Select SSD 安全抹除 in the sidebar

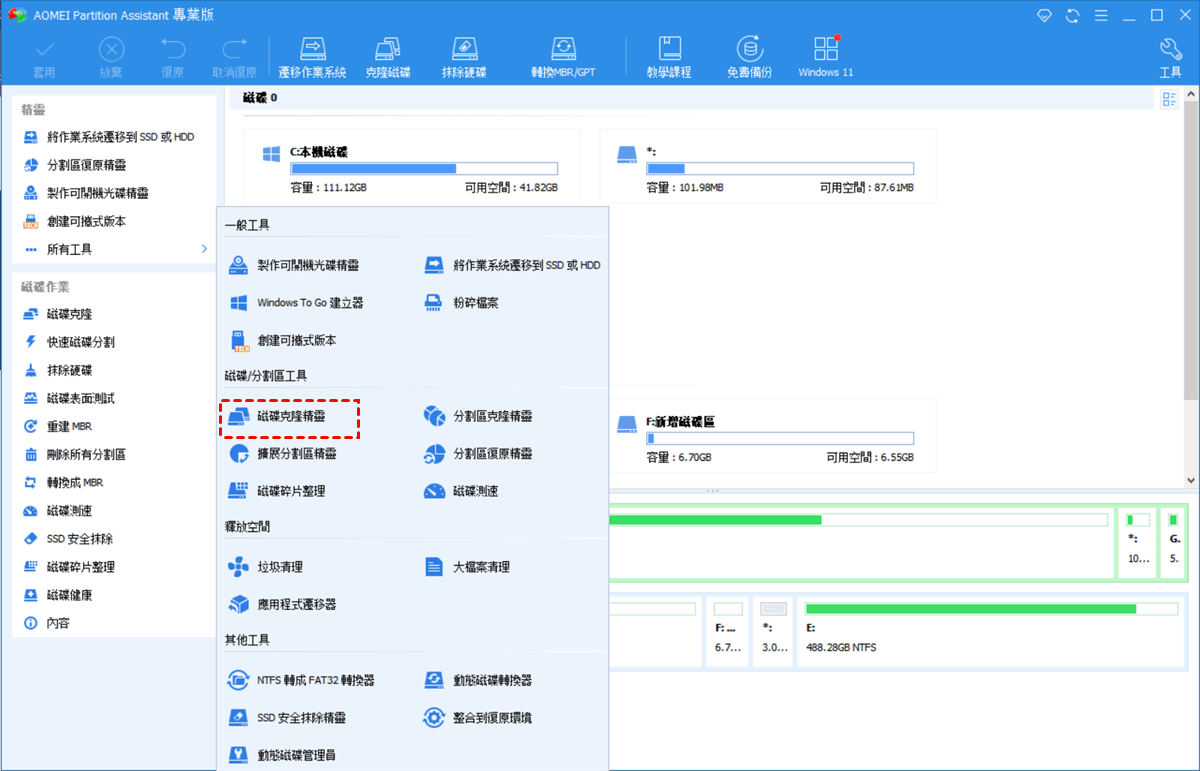[66, 538]
